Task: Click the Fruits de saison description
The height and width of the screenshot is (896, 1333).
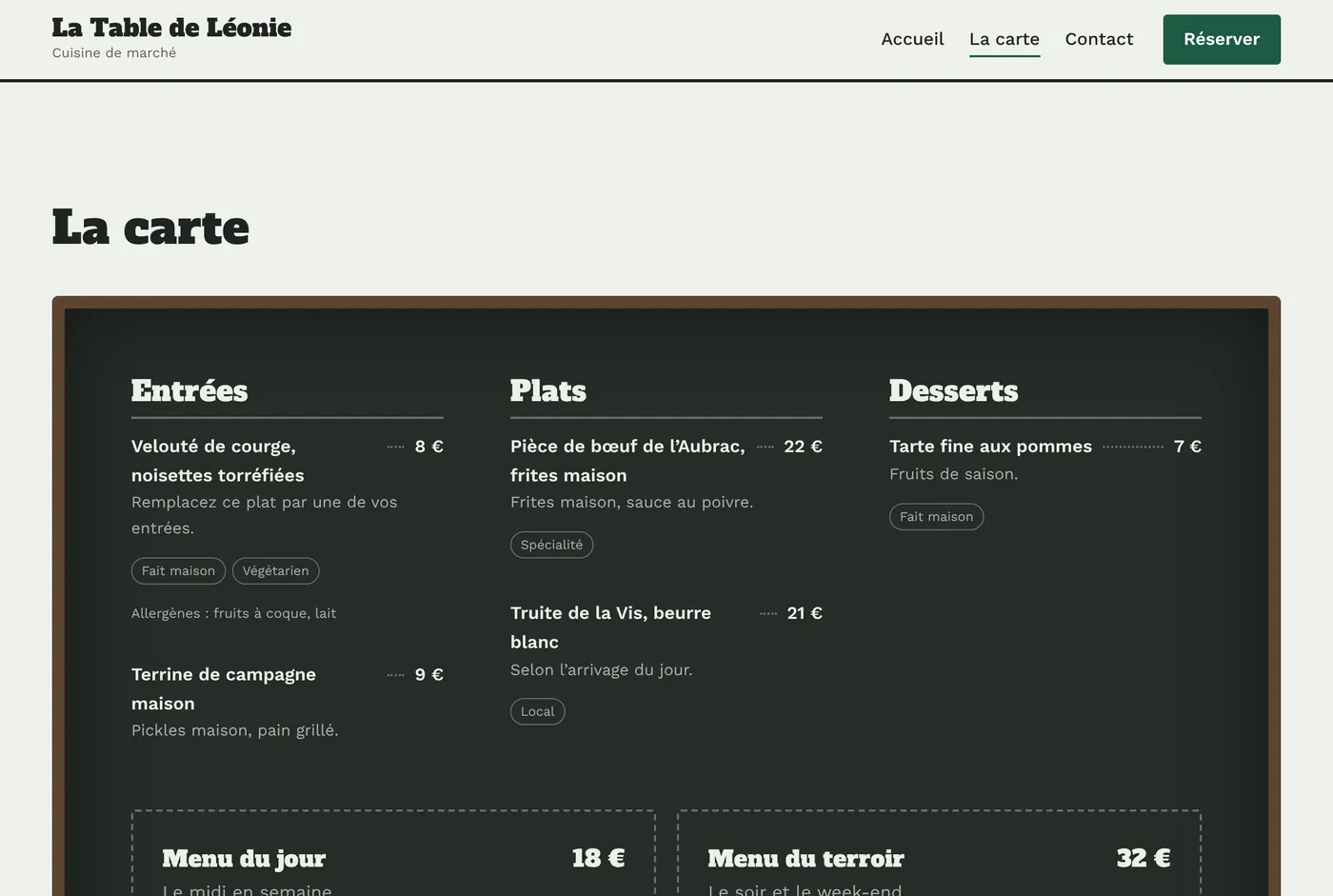Action: [x=954, y=474]
